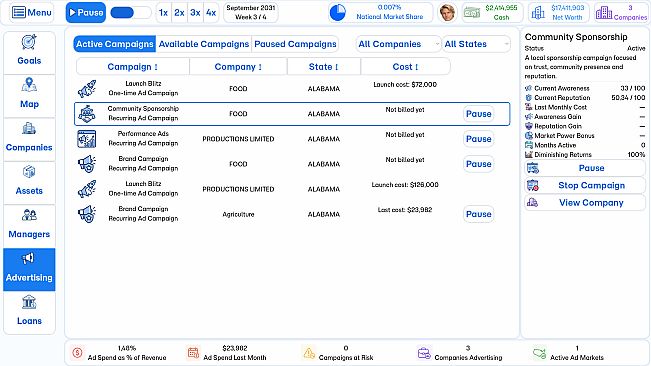Click the Last cost: $23,982 cell
Viewport: 651px width, 366px height.
click(405, 210)
